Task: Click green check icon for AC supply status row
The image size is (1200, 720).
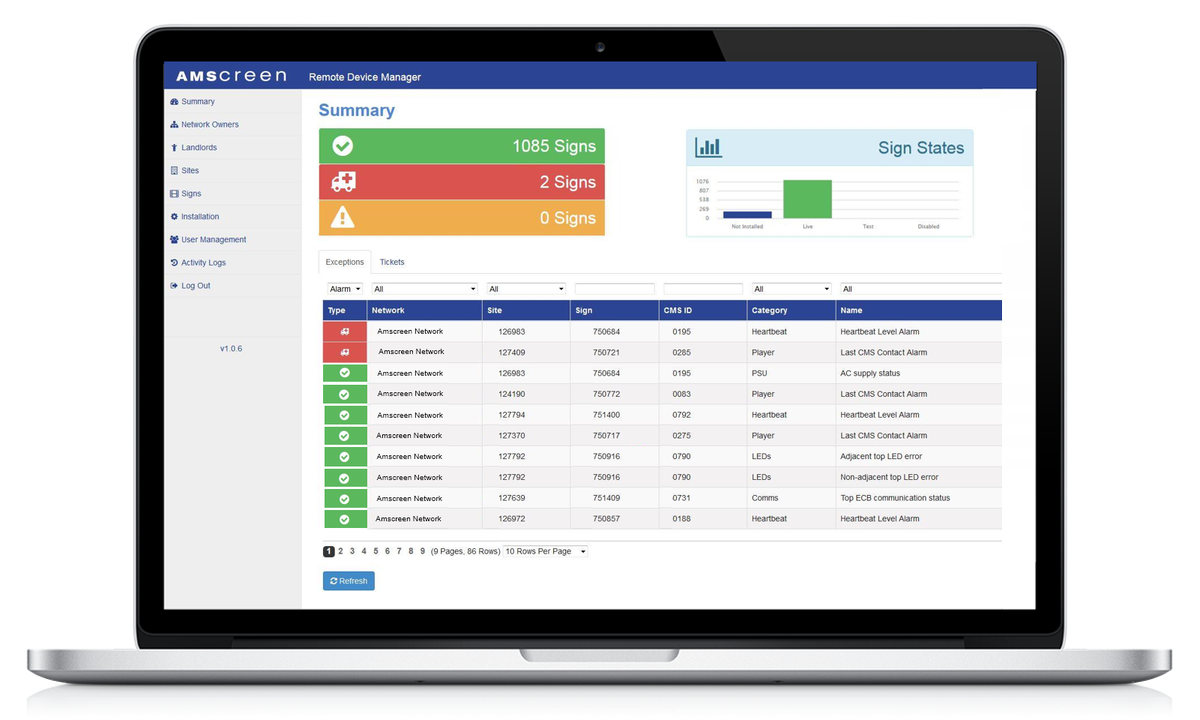Action: [345, 373]
